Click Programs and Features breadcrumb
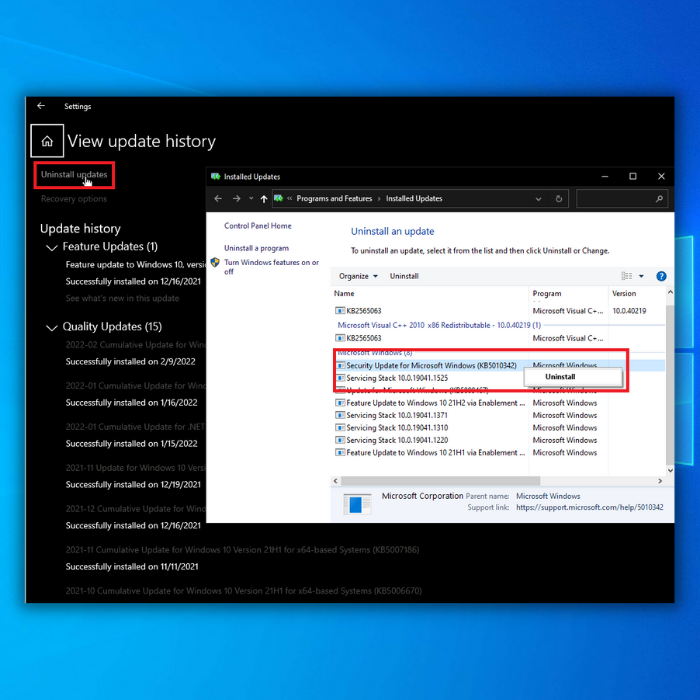The height and width of the screenshot is (700, 700). pyautogui.click(x=334, y=199)
